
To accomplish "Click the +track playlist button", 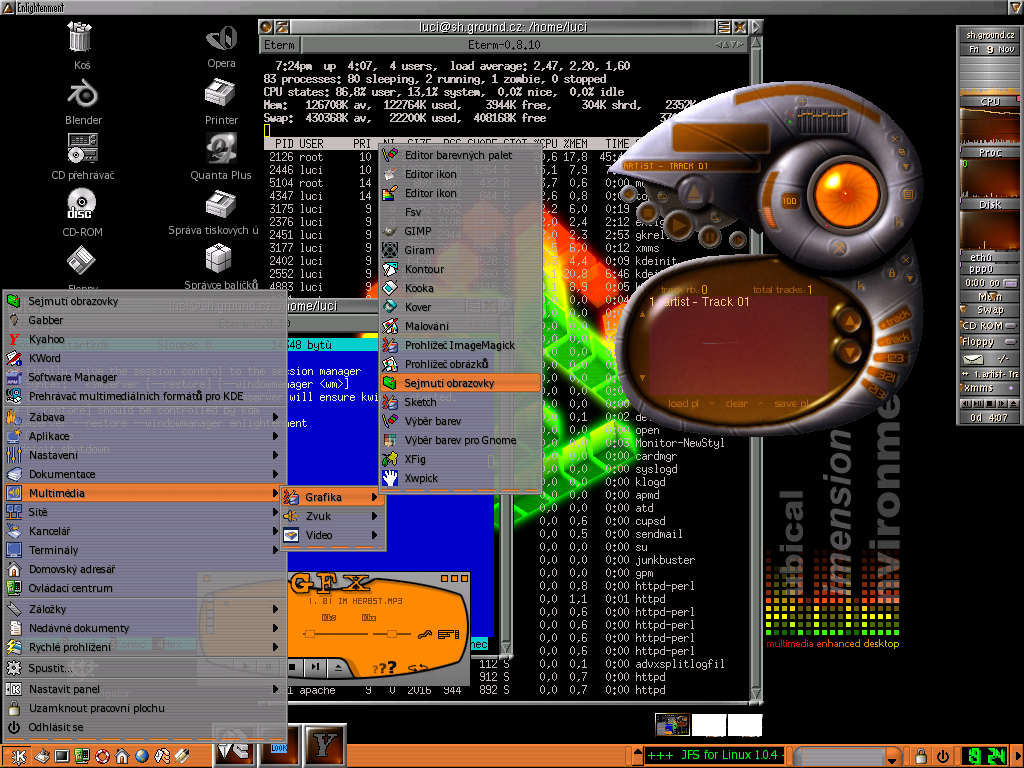I will click(896, 318).
